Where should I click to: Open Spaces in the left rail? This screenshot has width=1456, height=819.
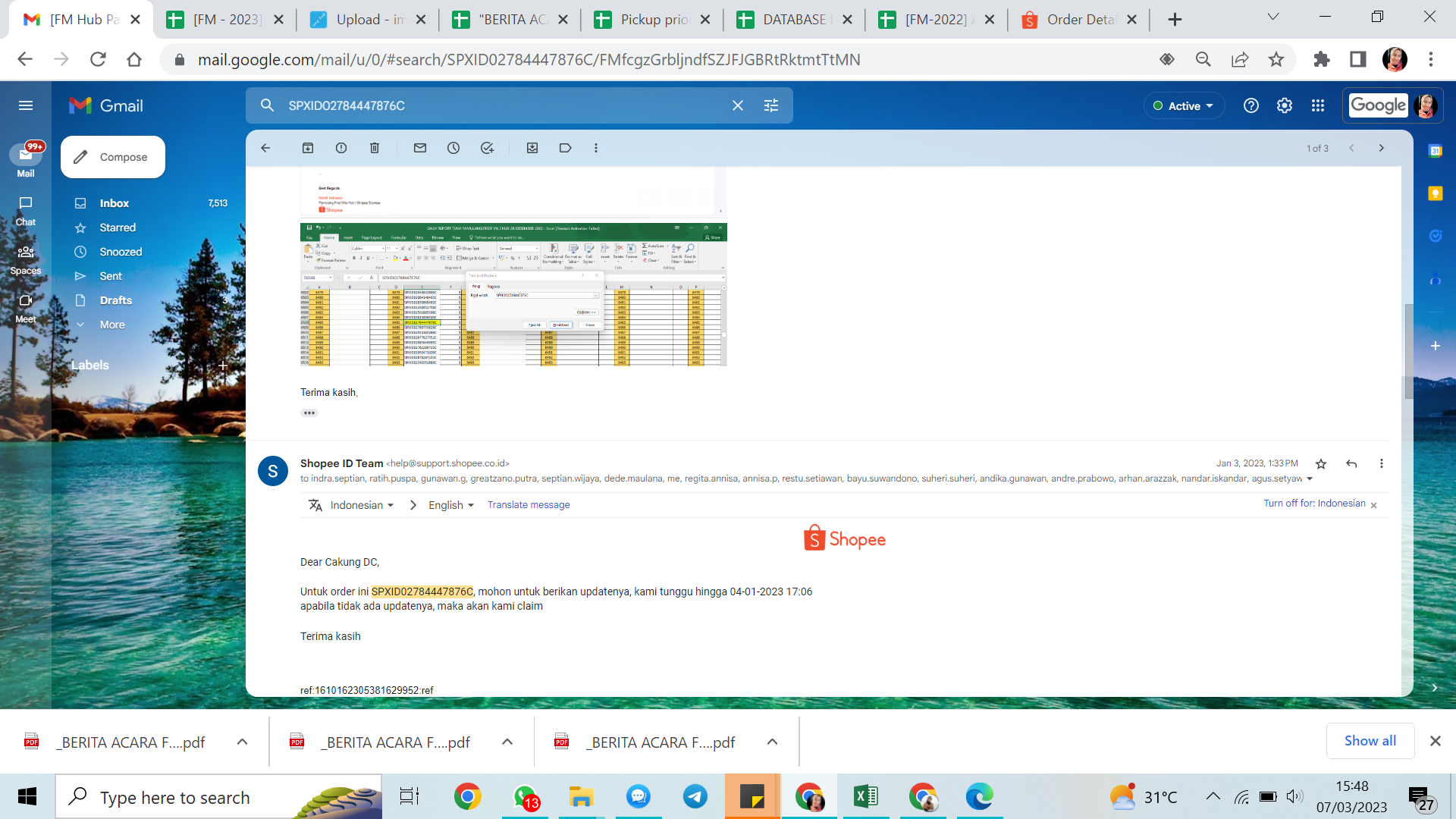(x=26, y=259)
